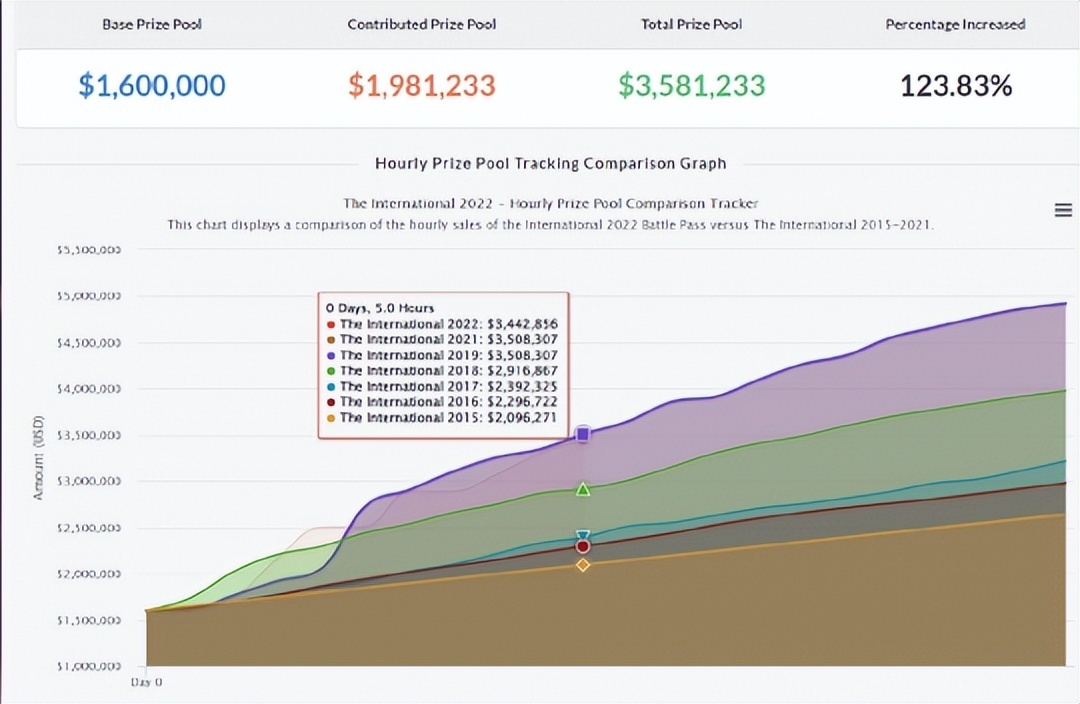Click the red bullet for International 2022

pyautogui.click(x=331, y=324)
